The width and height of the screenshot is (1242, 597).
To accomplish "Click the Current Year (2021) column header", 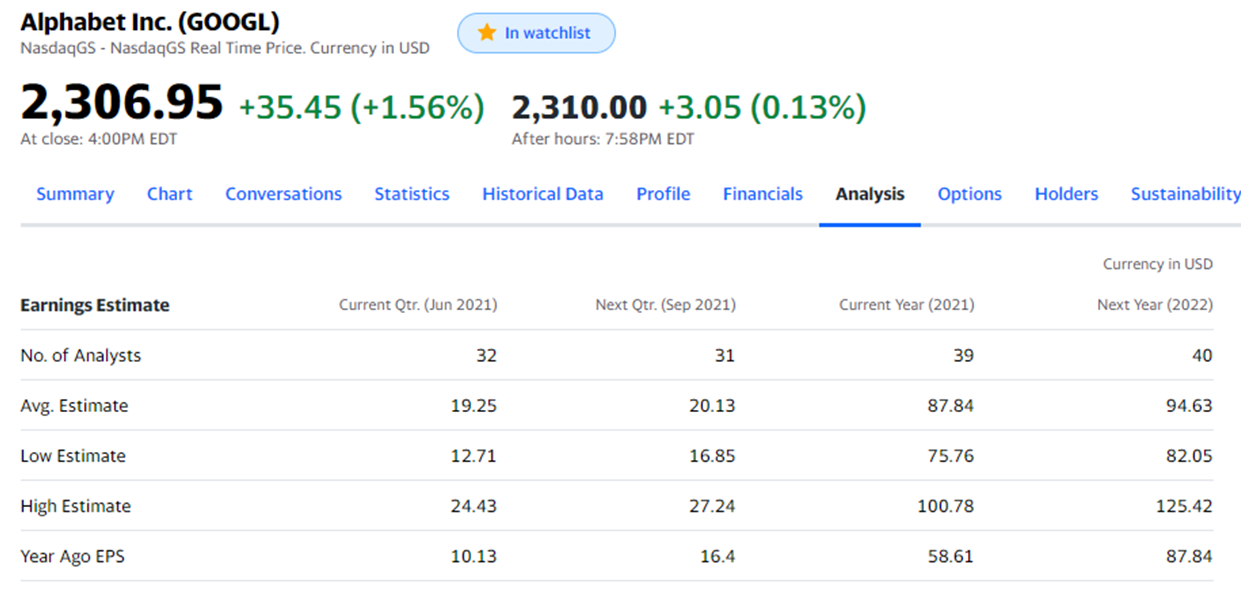I will pos(906,305).
